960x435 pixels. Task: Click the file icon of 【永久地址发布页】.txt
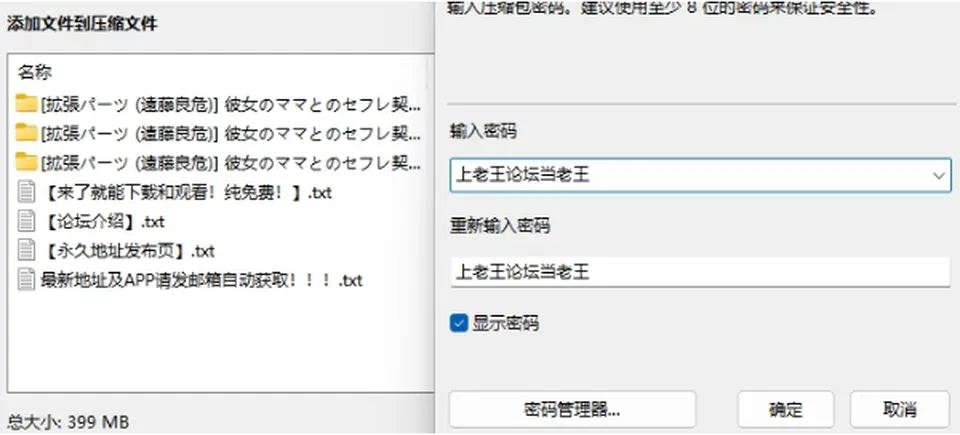tap(26, 251)
